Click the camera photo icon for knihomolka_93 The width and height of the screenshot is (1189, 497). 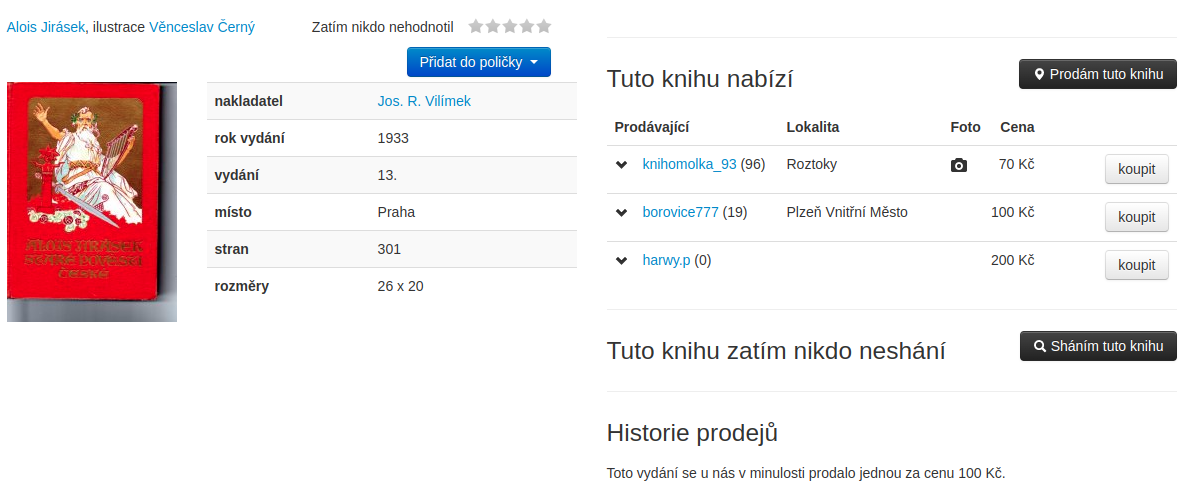tap(958, 165)
